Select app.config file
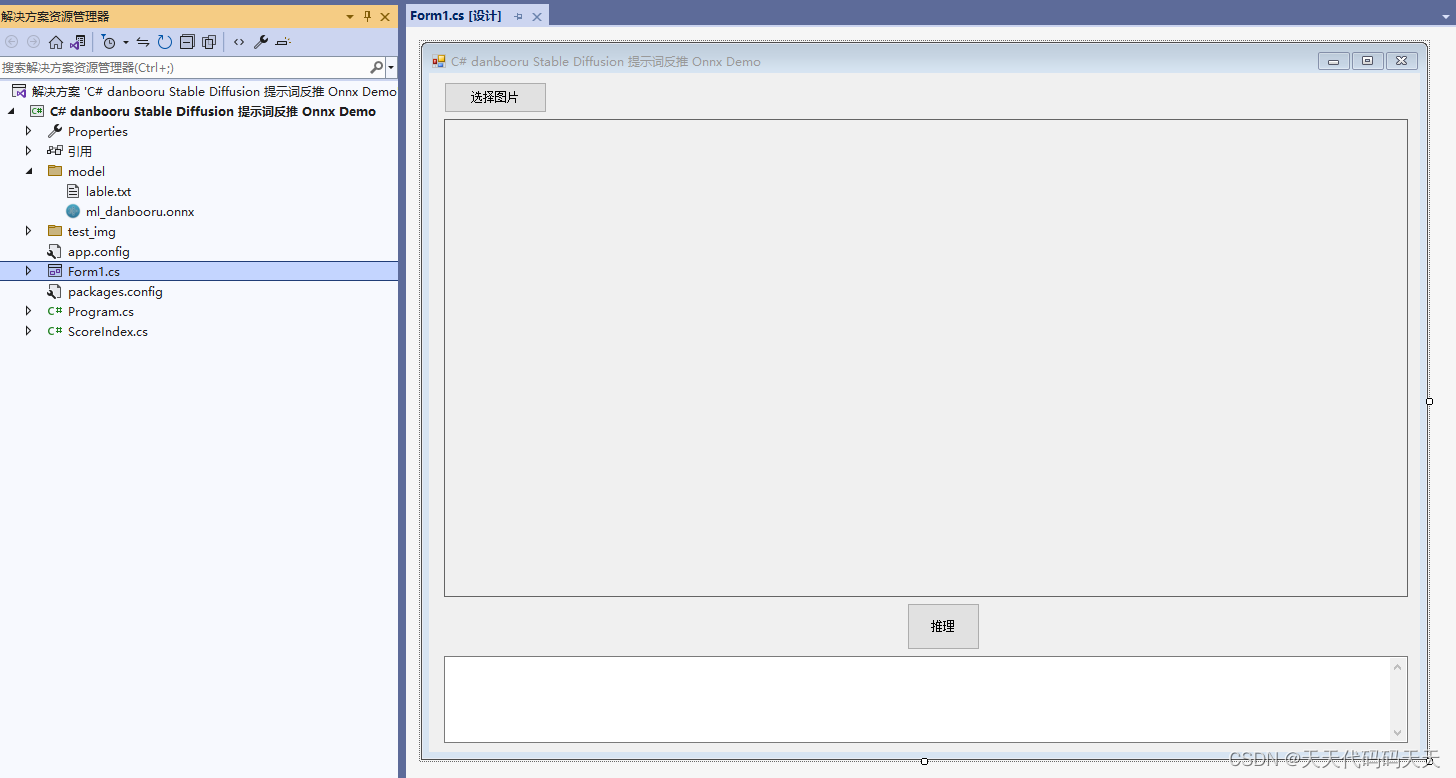This screenshot has width=1456, height=778. (99, 251)
